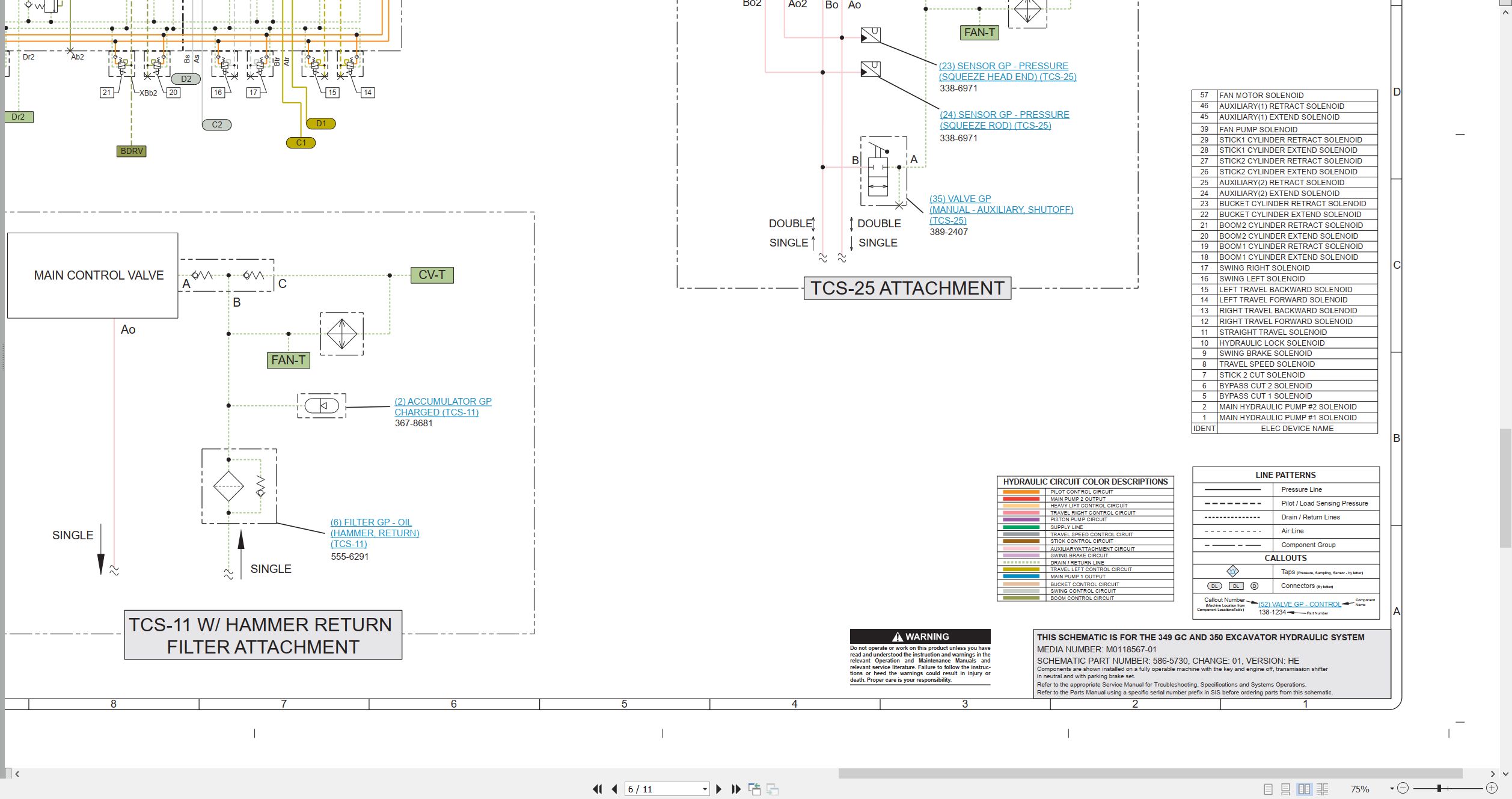
Task: Click the HYDRAULIC LOCK SOLENOID table row
Action: [x=1285, y=343]
